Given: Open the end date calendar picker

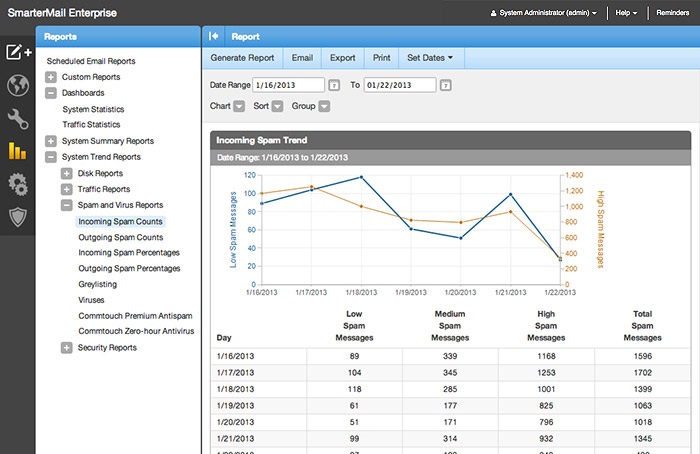Looking at the screenshot, I should click(x=445, y=85).
